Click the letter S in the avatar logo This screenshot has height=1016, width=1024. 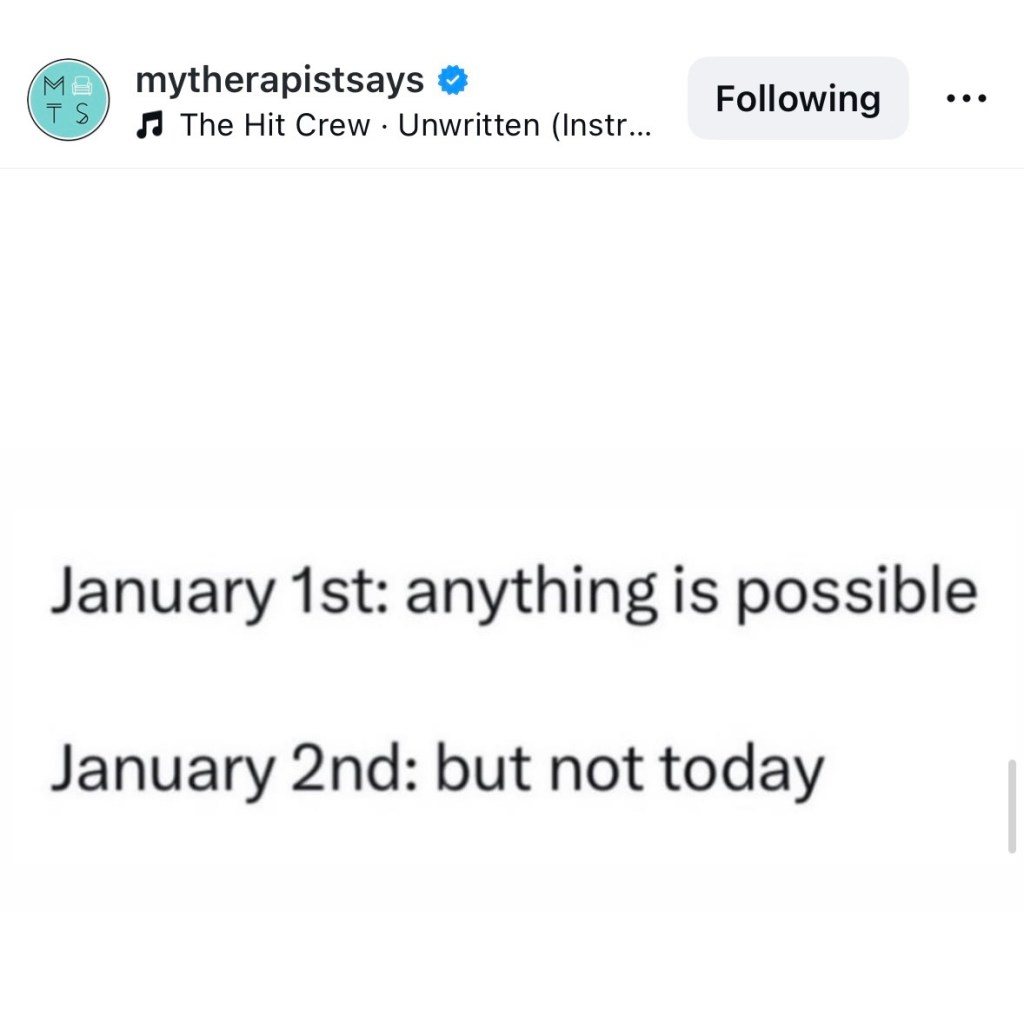pos(84,115)
